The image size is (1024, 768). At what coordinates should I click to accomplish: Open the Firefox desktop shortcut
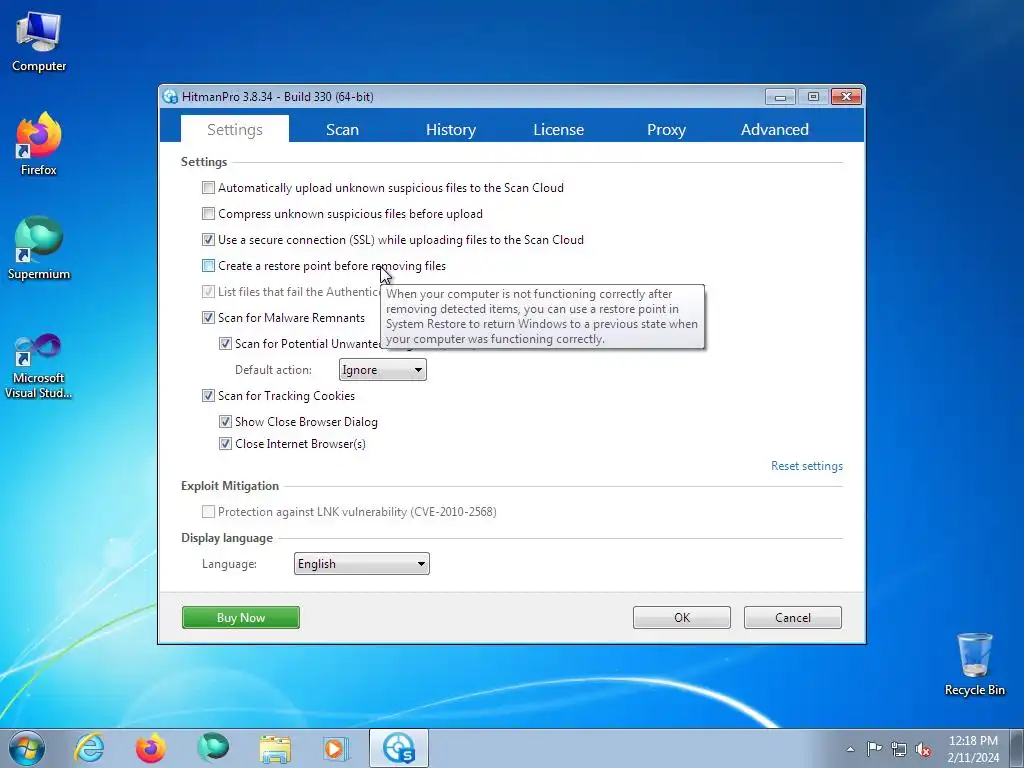39,144
